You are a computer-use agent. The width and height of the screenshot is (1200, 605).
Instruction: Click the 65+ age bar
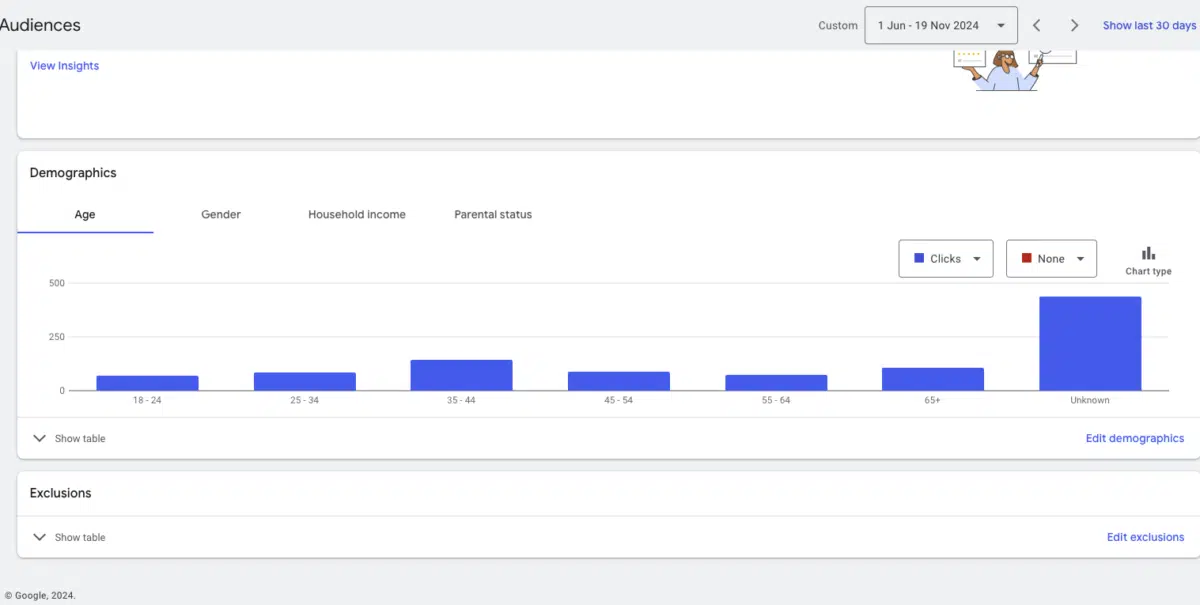933,379
